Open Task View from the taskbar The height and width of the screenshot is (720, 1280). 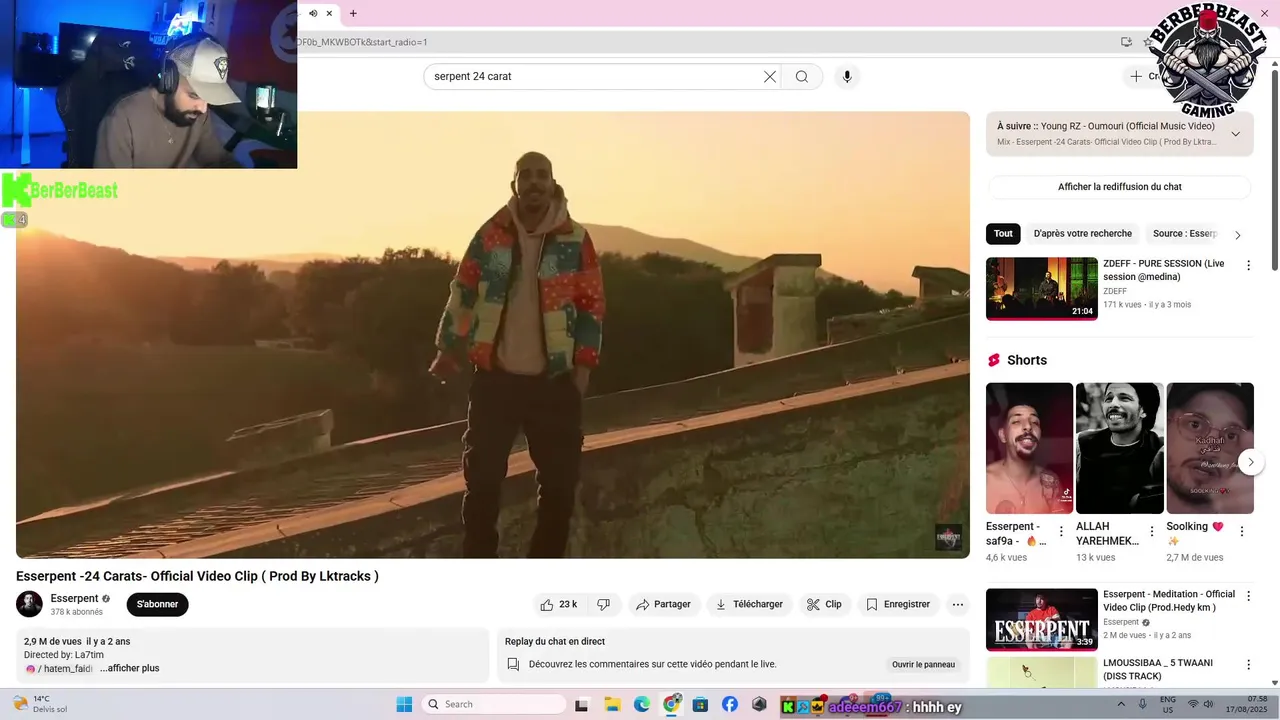[x=581, y=704]
